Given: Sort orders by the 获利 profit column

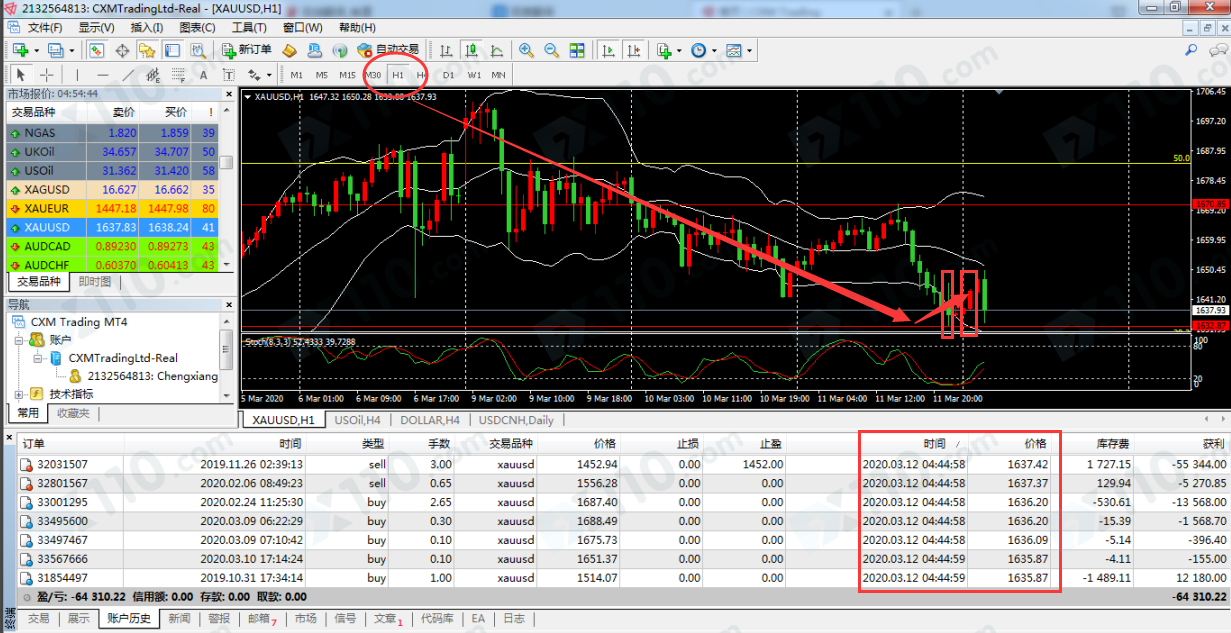Looking at the screenshot, I should 1212,443.
